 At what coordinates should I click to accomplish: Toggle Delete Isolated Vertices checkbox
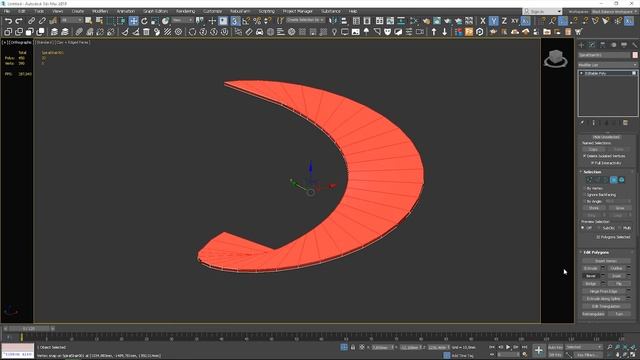coord(584,156)
